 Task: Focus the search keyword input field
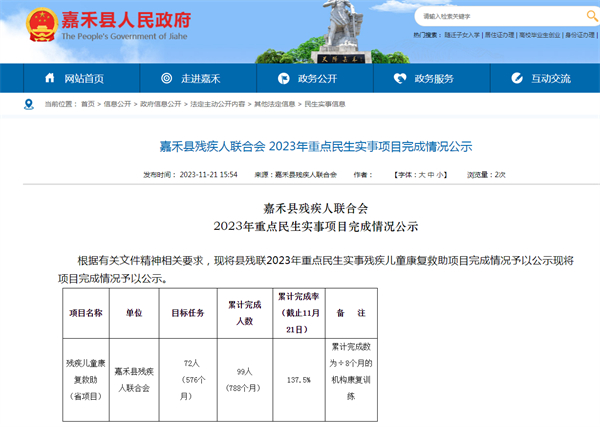[x=501, y=16]
